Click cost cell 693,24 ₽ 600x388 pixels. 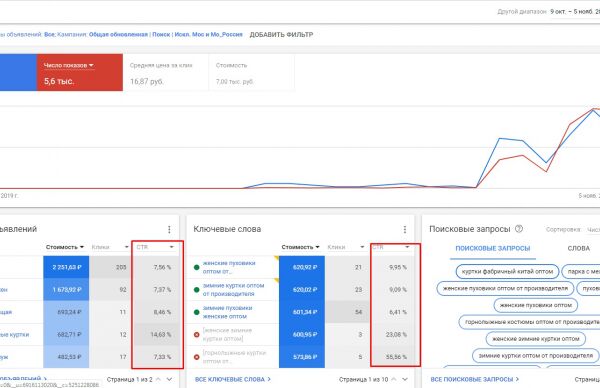pos(66,312)
